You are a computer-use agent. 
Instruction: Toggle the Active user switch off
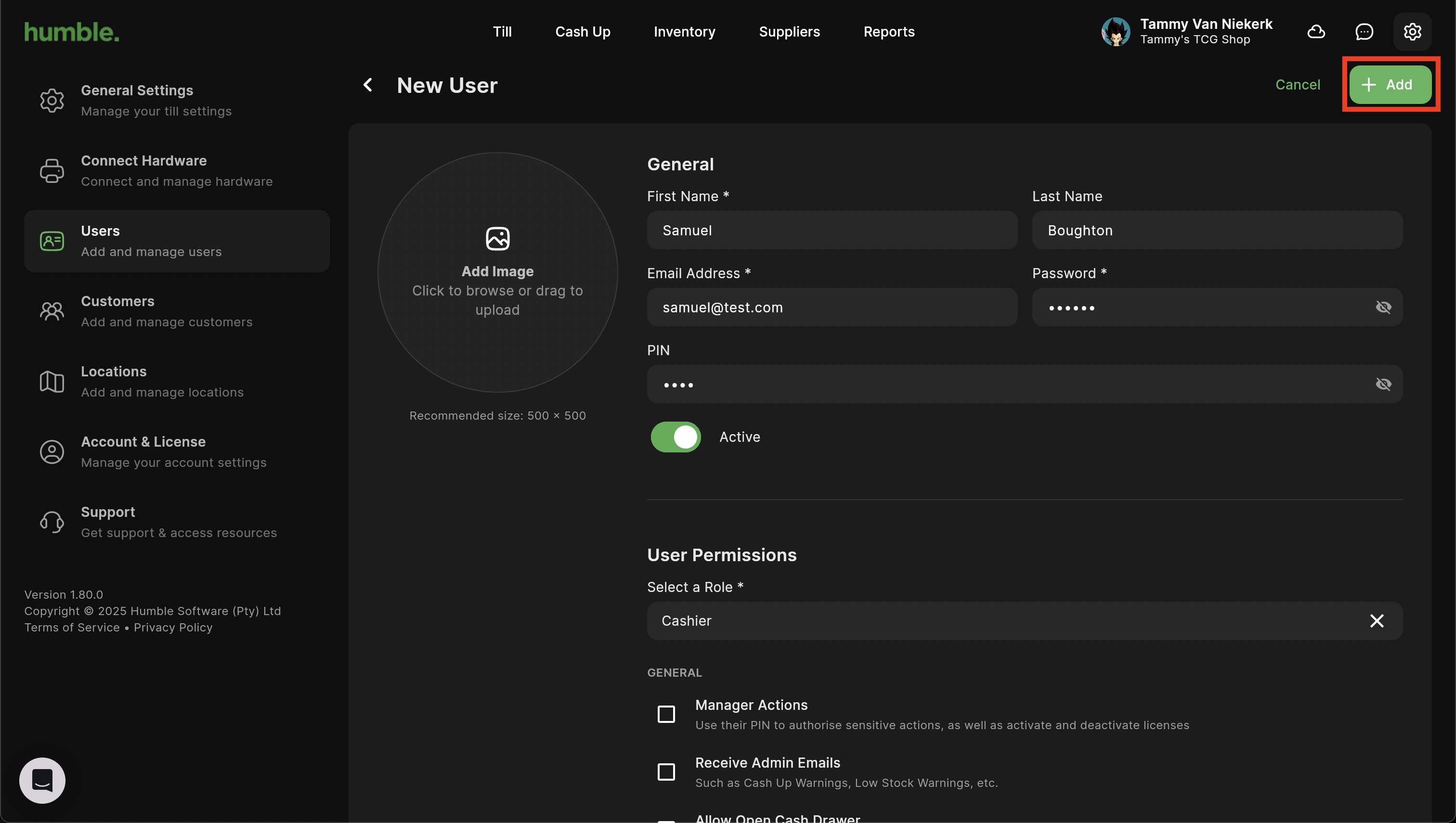pyautogui.click(x=676, y=437)
